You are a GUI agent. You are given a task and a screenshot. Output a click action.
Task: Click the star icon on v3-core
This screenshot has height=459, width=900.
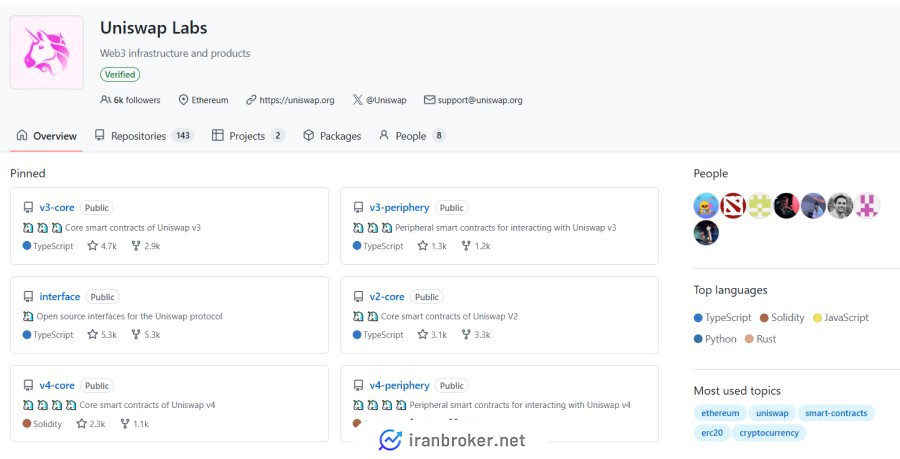[x=92, y=246]
